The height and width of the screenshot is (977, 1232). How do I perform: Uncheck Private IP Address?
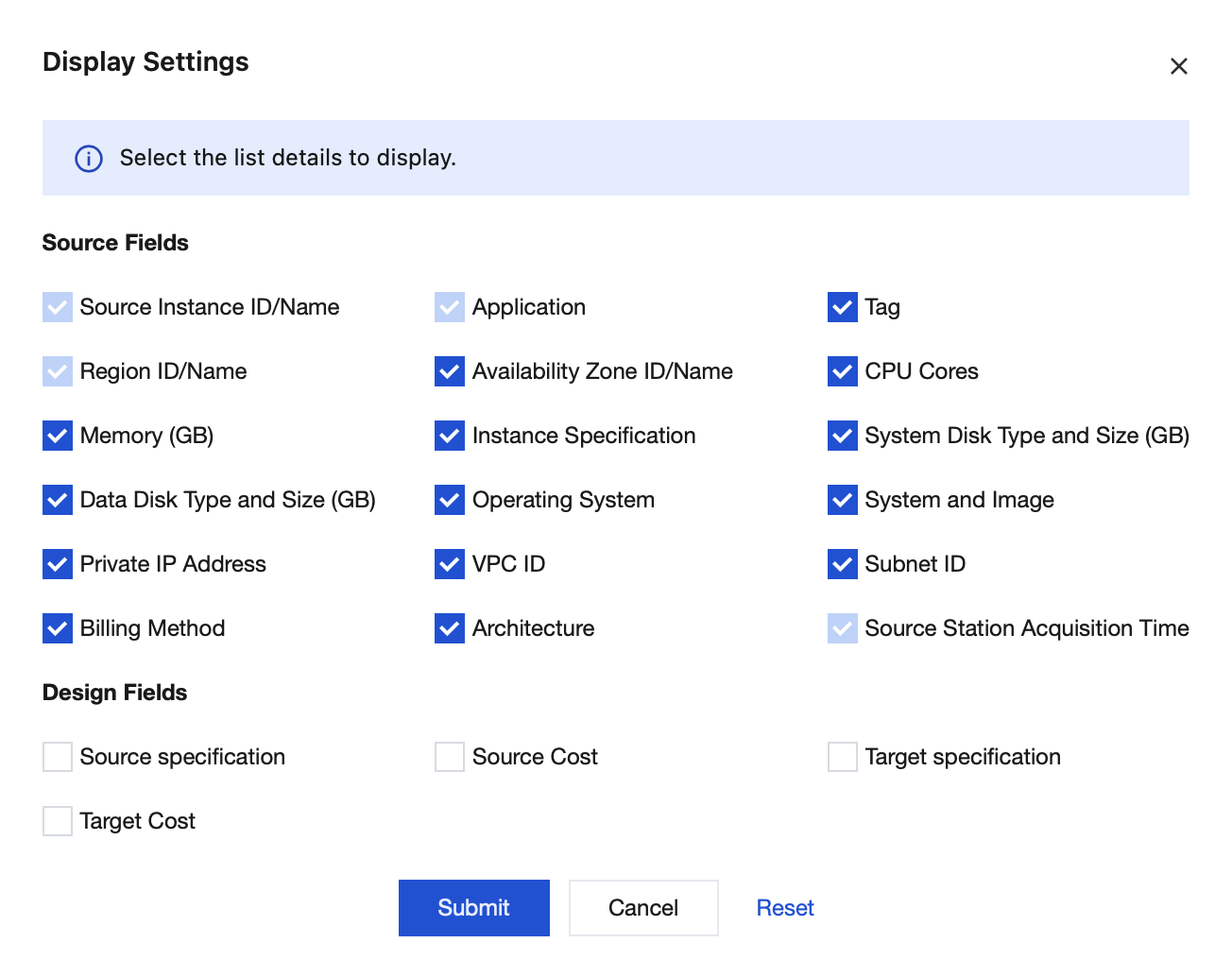point(58,564)
